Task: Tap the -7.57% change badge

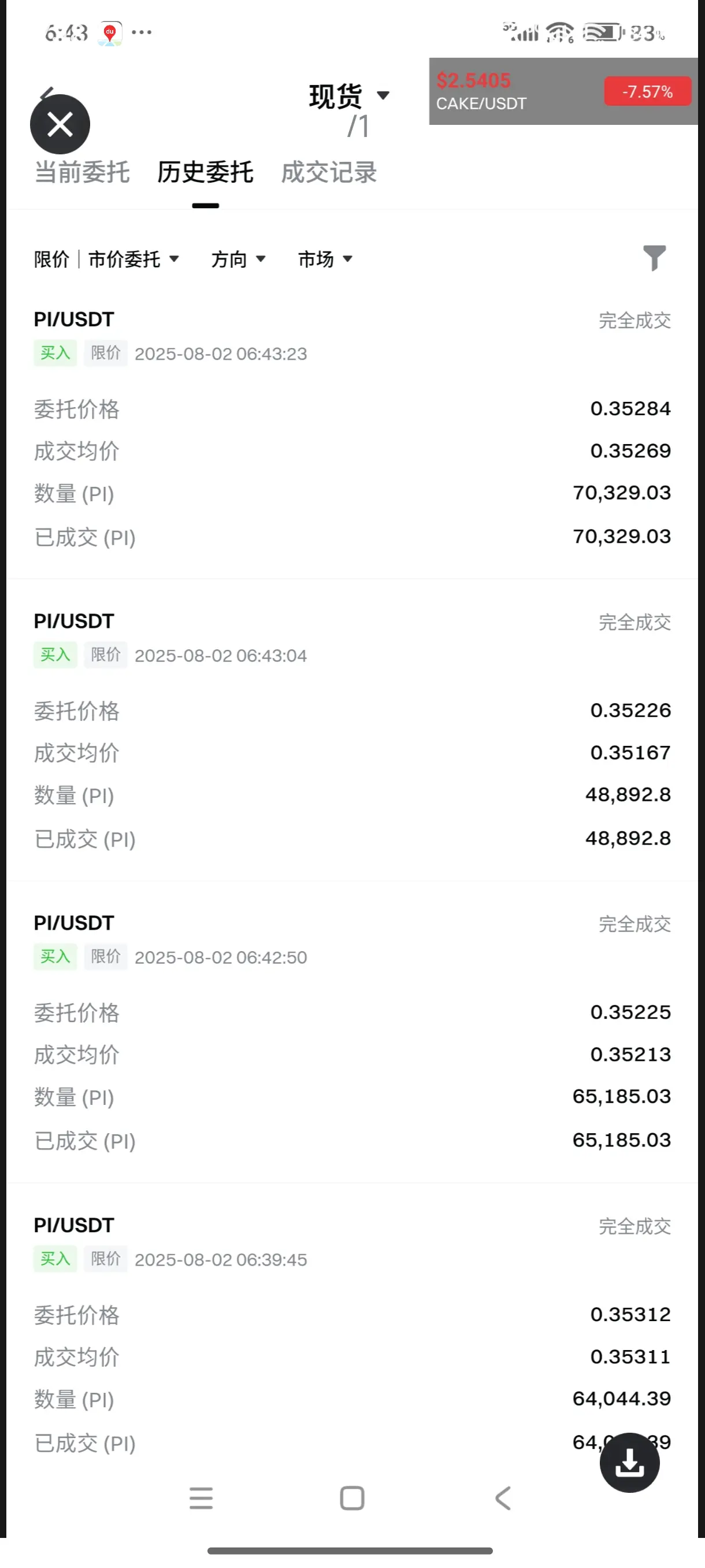Action: [647, 92]
